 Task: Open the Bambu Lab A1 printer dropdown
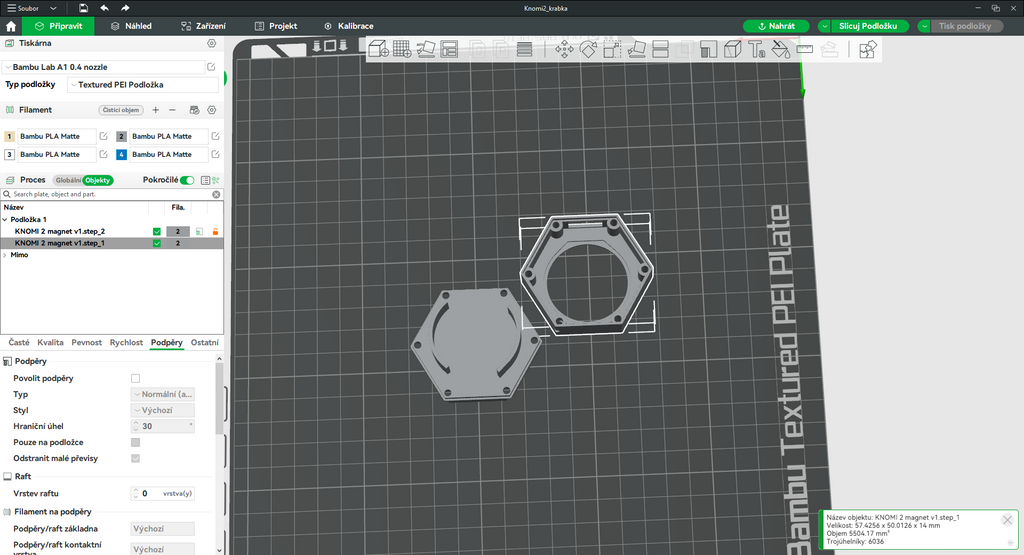click(x=104, y=67)
